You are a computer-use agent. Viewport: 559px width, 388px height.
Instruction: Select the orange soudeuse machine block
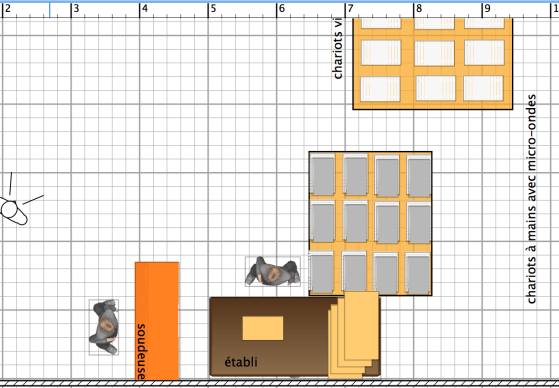tap(157, 321)
